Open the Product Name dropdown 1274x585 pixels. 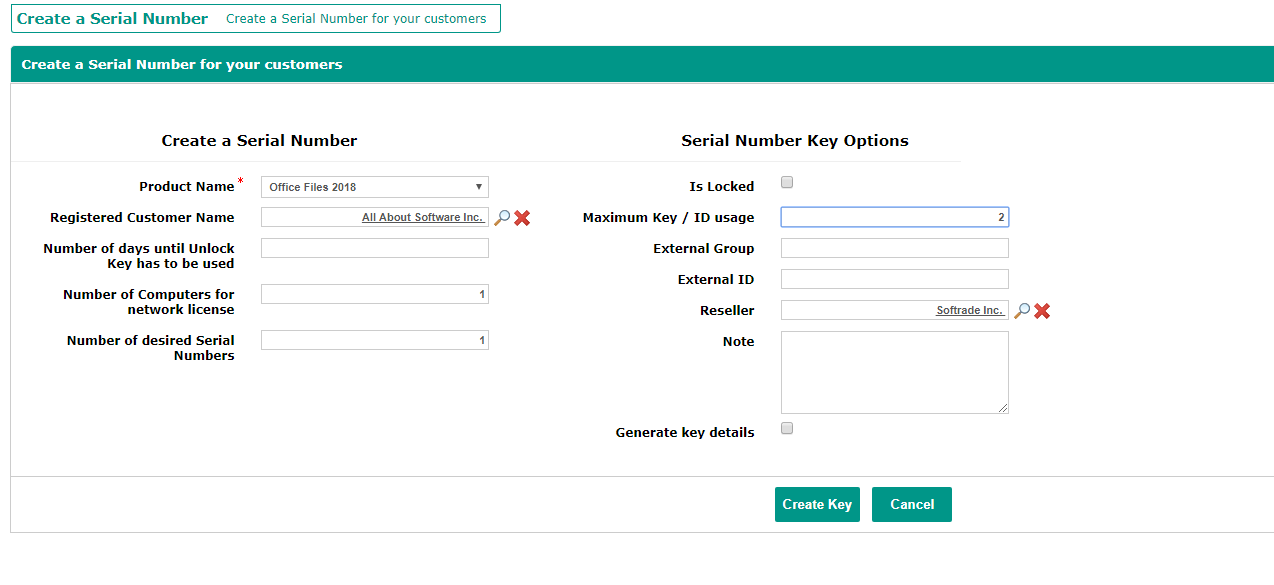tap(374, 186)
